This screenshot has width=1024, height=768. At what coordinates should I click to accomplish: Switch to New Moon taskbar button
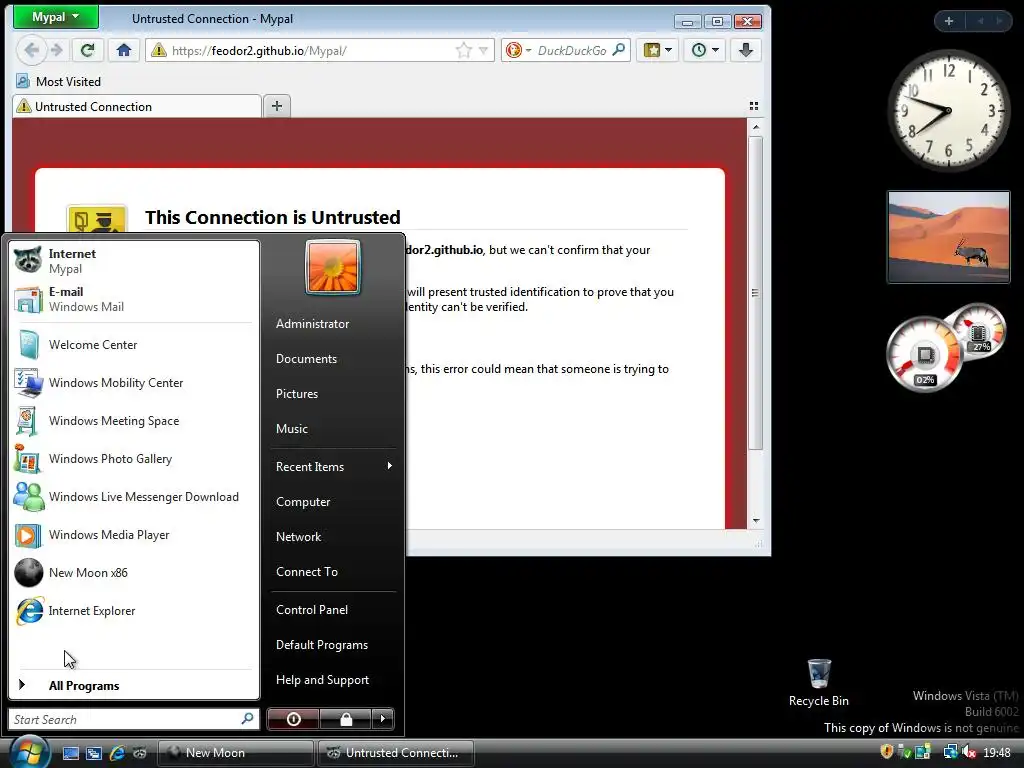[x=236, y=753]
